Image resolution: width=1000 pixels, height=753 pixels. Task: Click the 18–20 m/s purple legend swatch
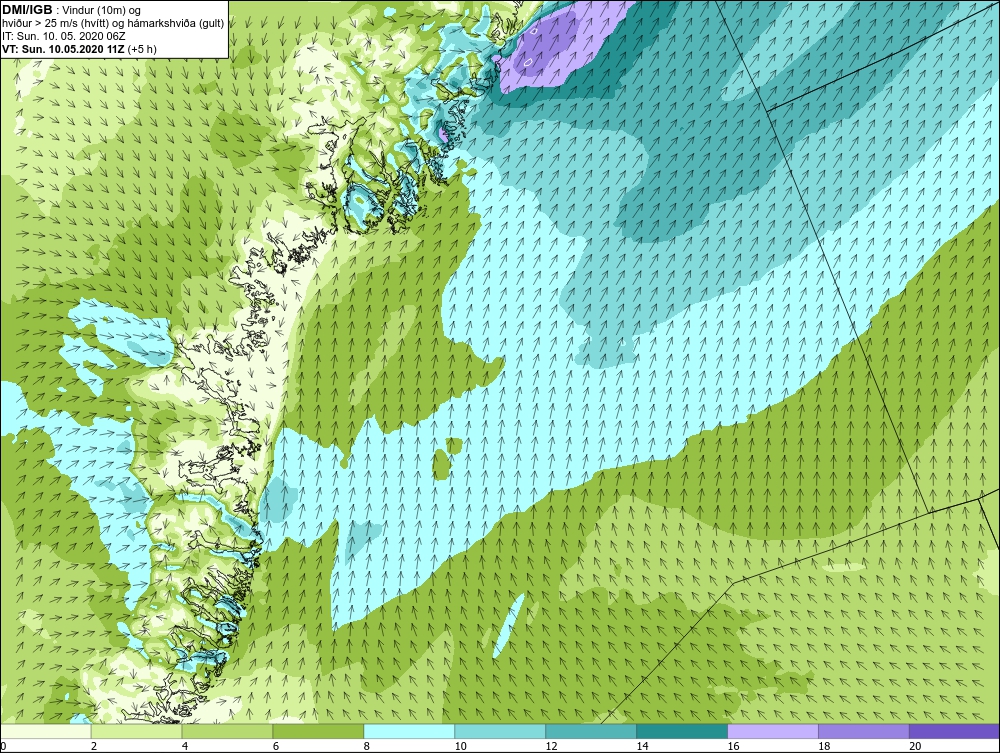[864, 731]
